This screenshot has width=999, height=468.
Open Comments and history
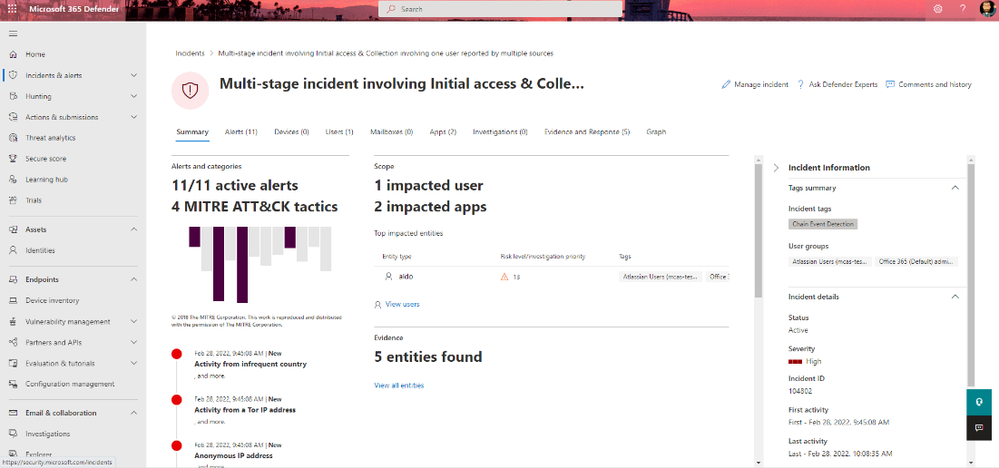point(928,84)
